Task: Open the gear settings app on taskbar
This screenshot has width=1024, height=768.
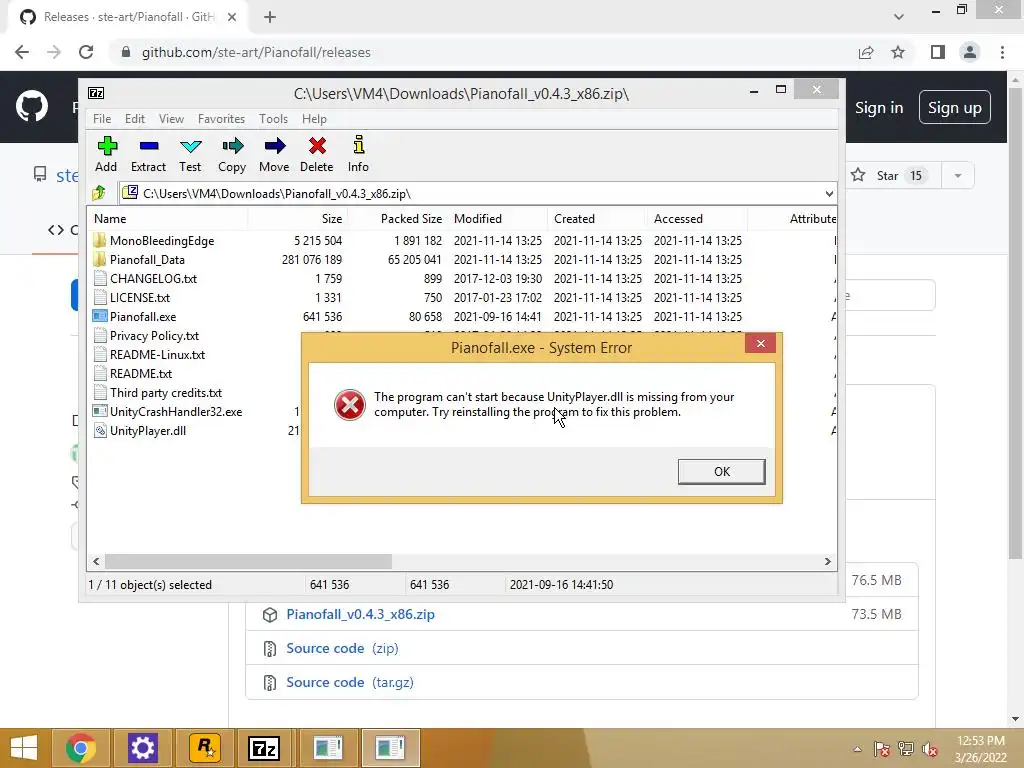Action: tap(142, 748)
